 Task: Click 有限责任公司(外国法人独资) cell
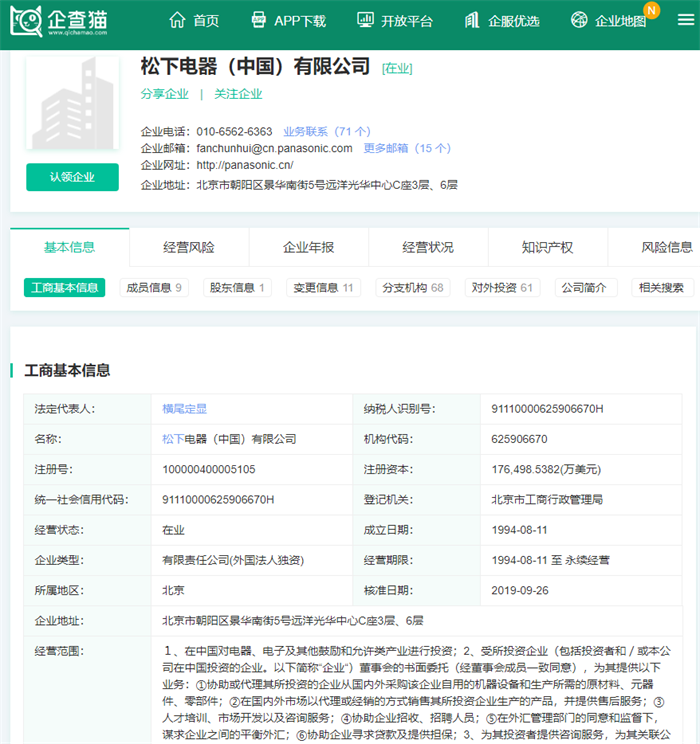tap(233, 560)
